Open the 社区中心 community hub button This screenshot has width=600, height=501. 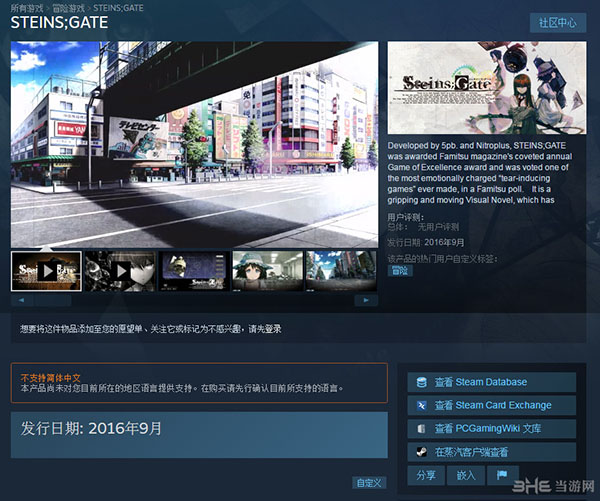coord(557,22)
